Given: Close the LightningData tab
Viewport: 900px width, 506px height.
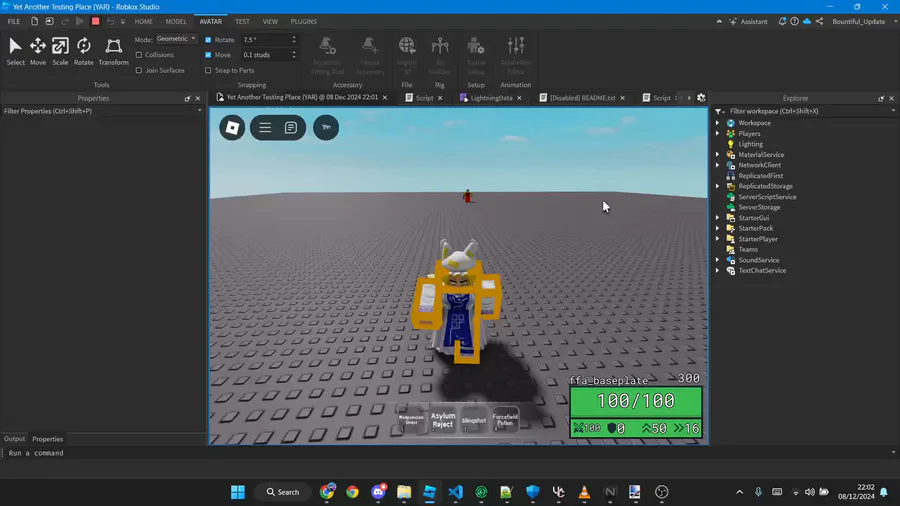Looking at the screenshot, I should pos(519,98).
